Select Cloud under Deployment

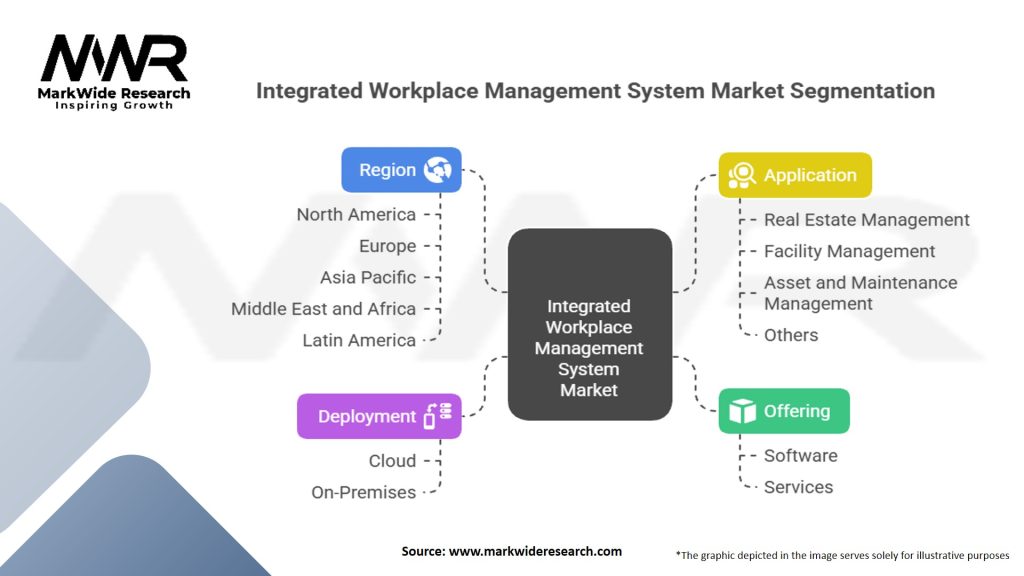392,461
